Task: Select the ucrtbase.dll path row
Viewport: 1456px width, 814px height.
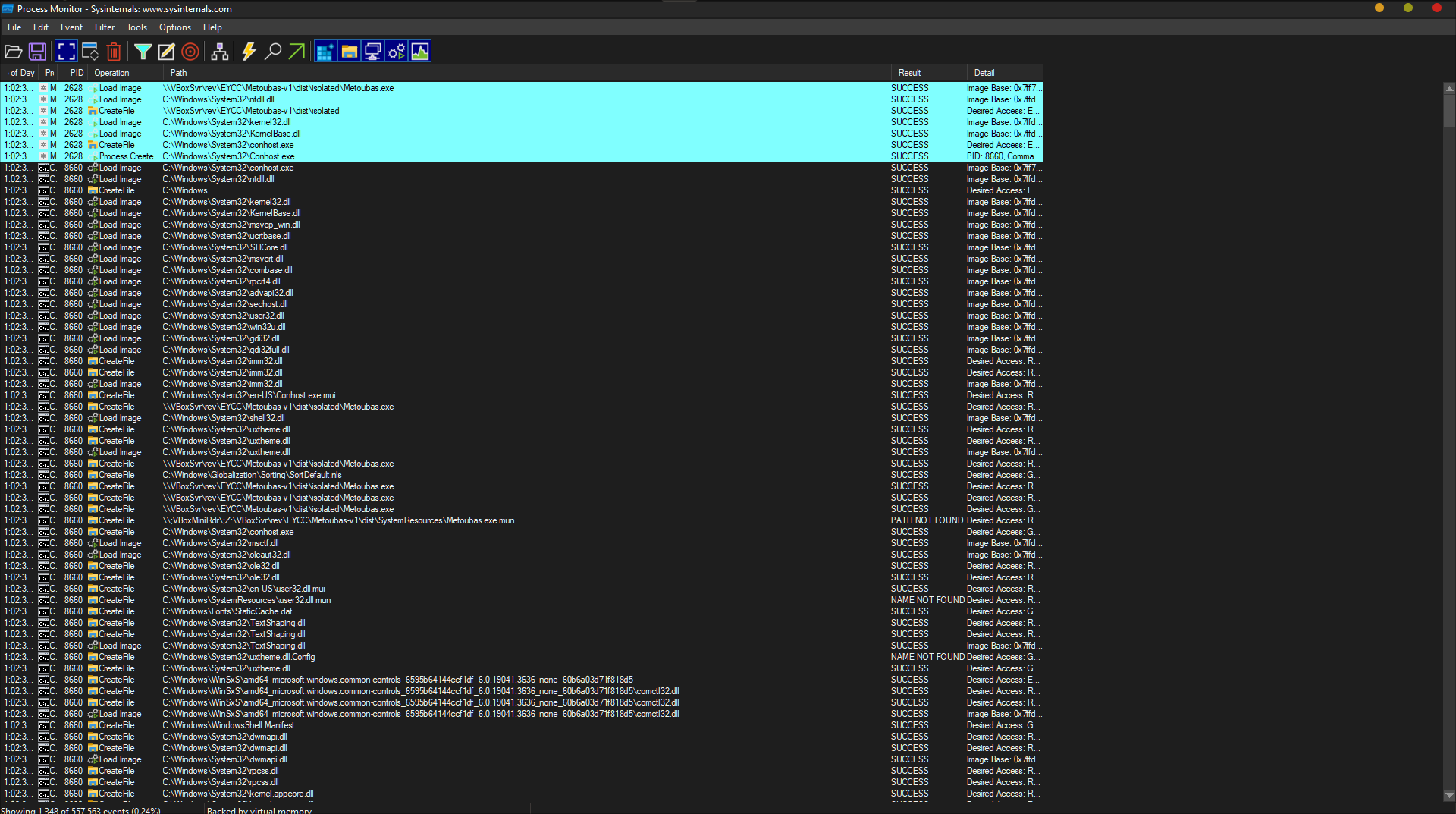Action: coord(522,236)
